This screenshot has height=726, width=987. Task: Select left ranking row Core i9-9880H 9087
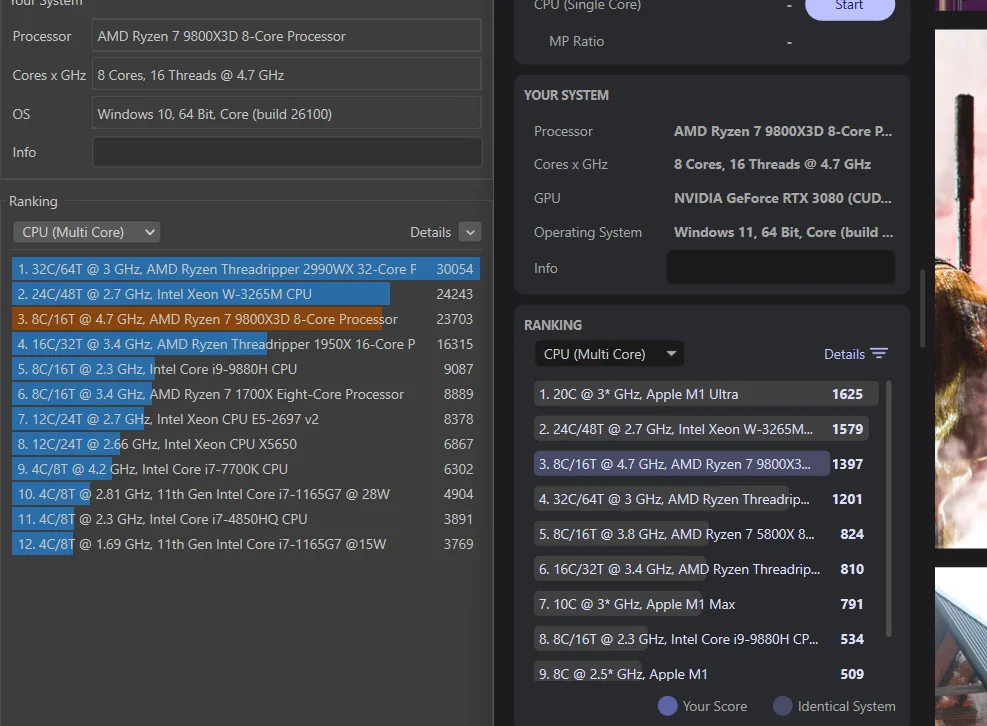[x=245, y=369]
